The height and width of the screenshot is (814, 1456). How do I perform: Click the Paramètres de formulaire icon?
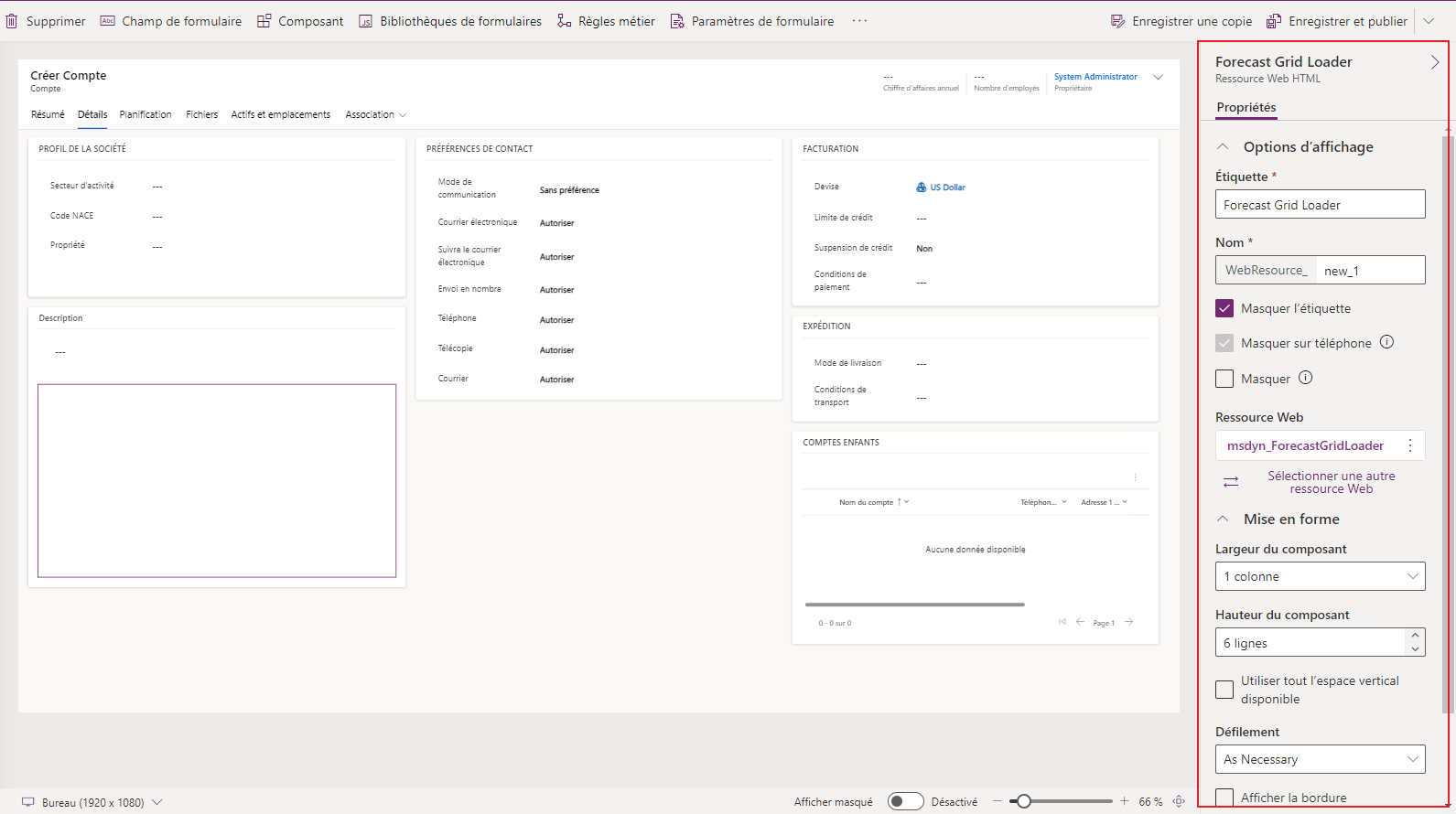pyautogui.click(x=677, y=21)
